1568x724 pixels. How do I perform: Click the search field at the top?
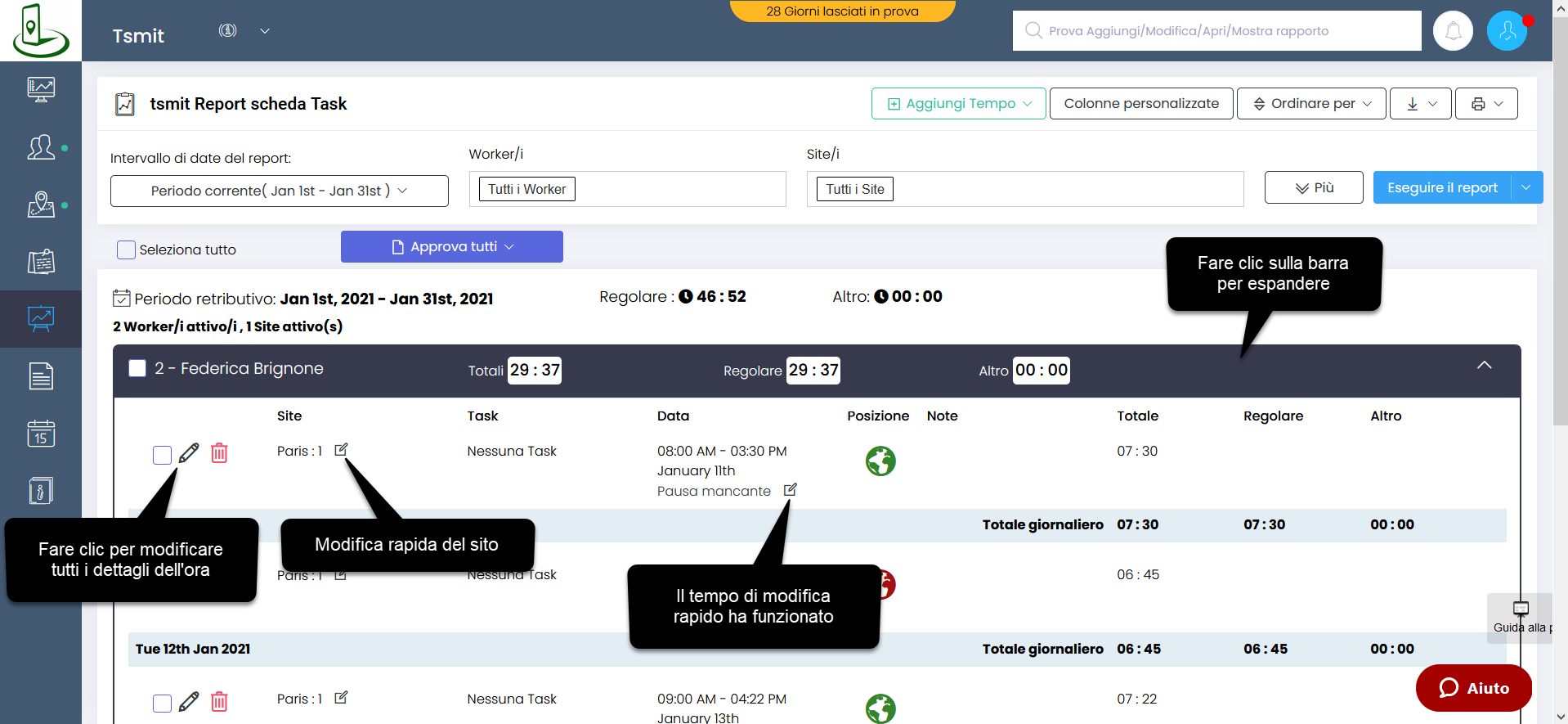click(x=1216, y=31)
